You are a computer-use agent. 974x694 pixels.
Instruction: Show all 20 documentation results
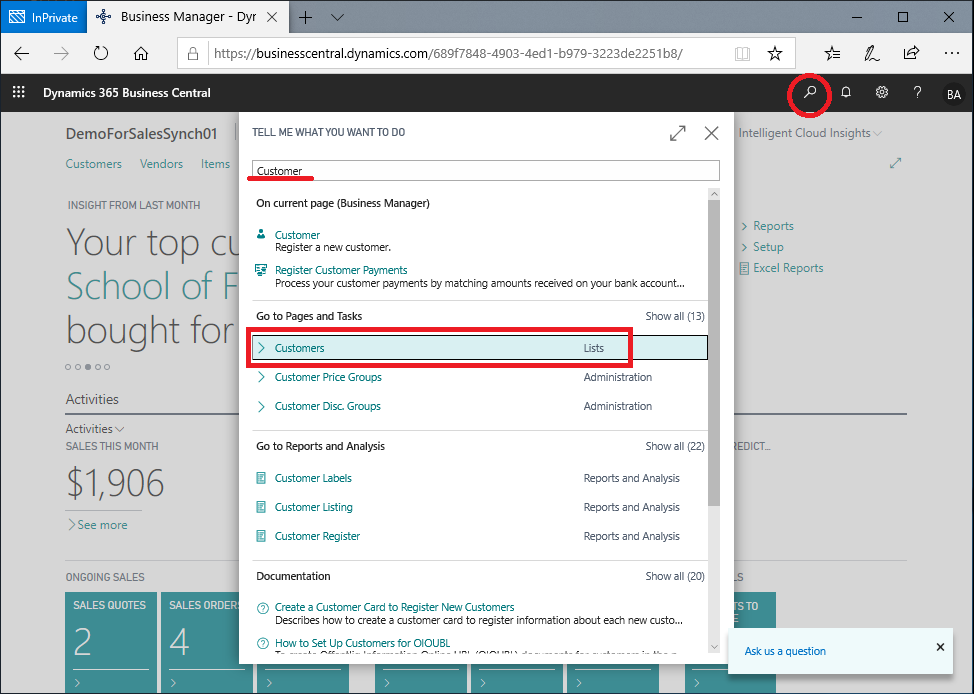click(x=675, y=576)
